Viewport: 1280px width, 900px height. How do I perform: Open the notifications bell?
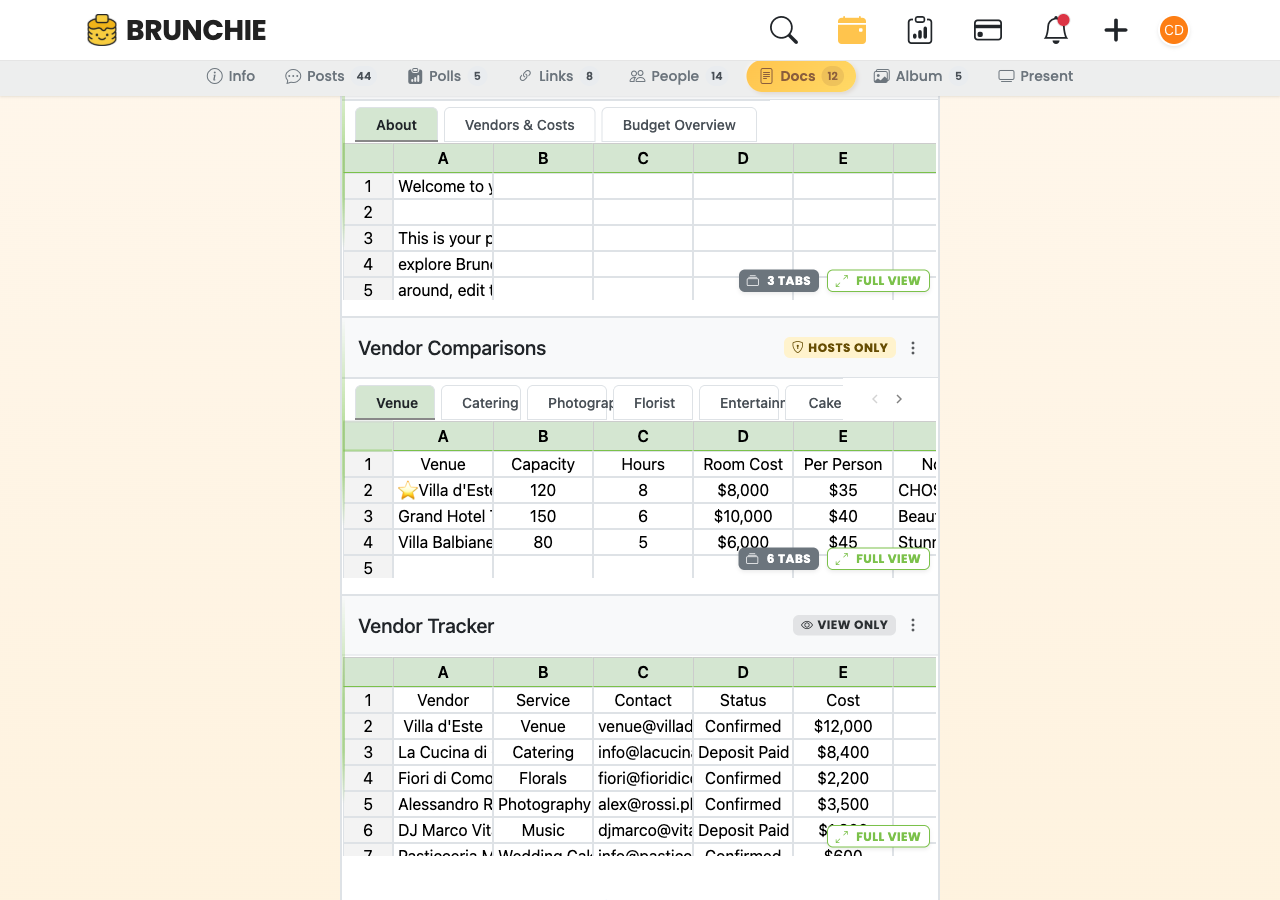(x=1056, y=30)
